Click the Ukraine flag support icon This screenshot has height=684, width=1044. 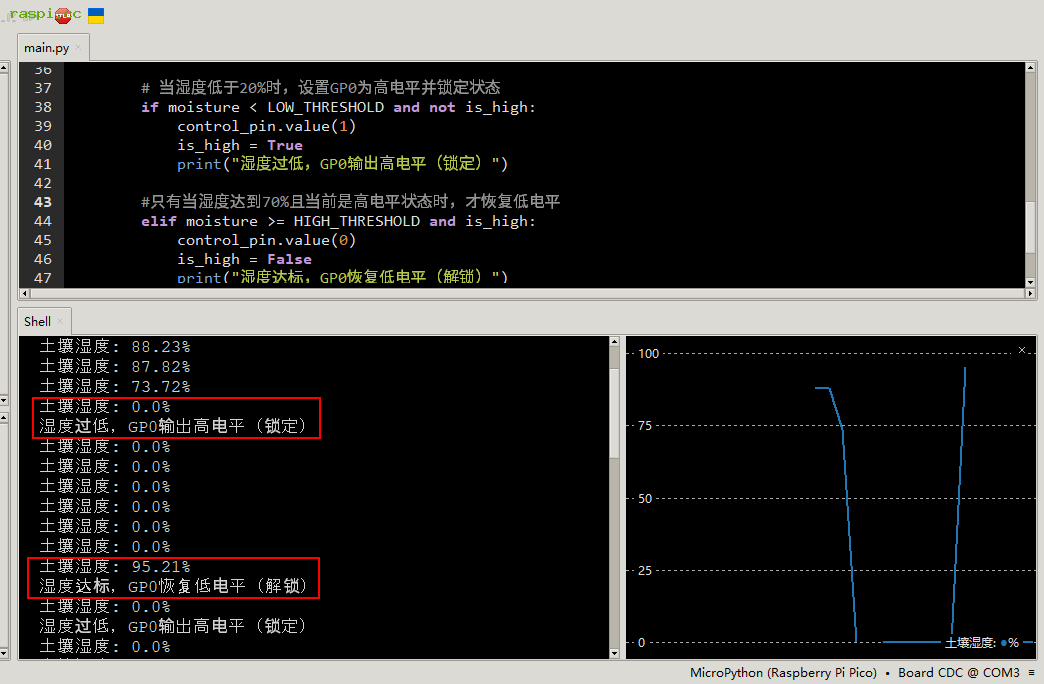click(x=96, y=16)
